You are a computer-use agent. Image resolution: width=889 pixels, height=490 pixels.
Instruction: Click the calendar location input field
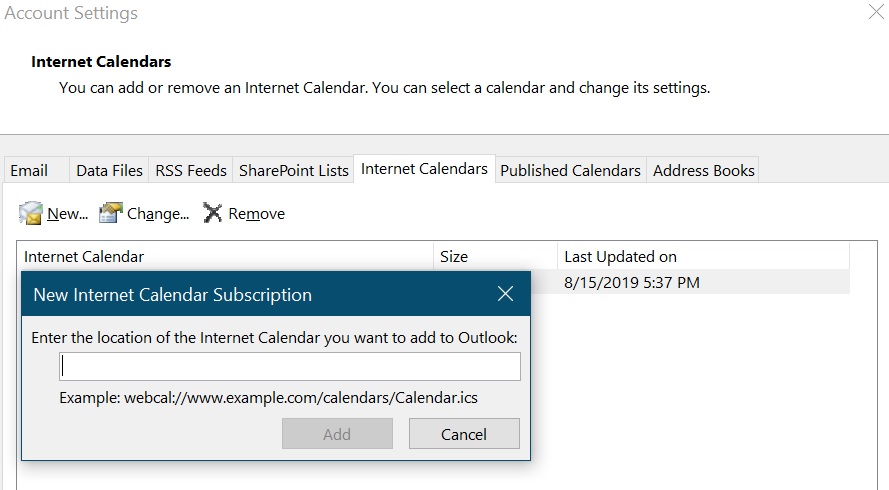pyautogui.click(x=290, y=366)
